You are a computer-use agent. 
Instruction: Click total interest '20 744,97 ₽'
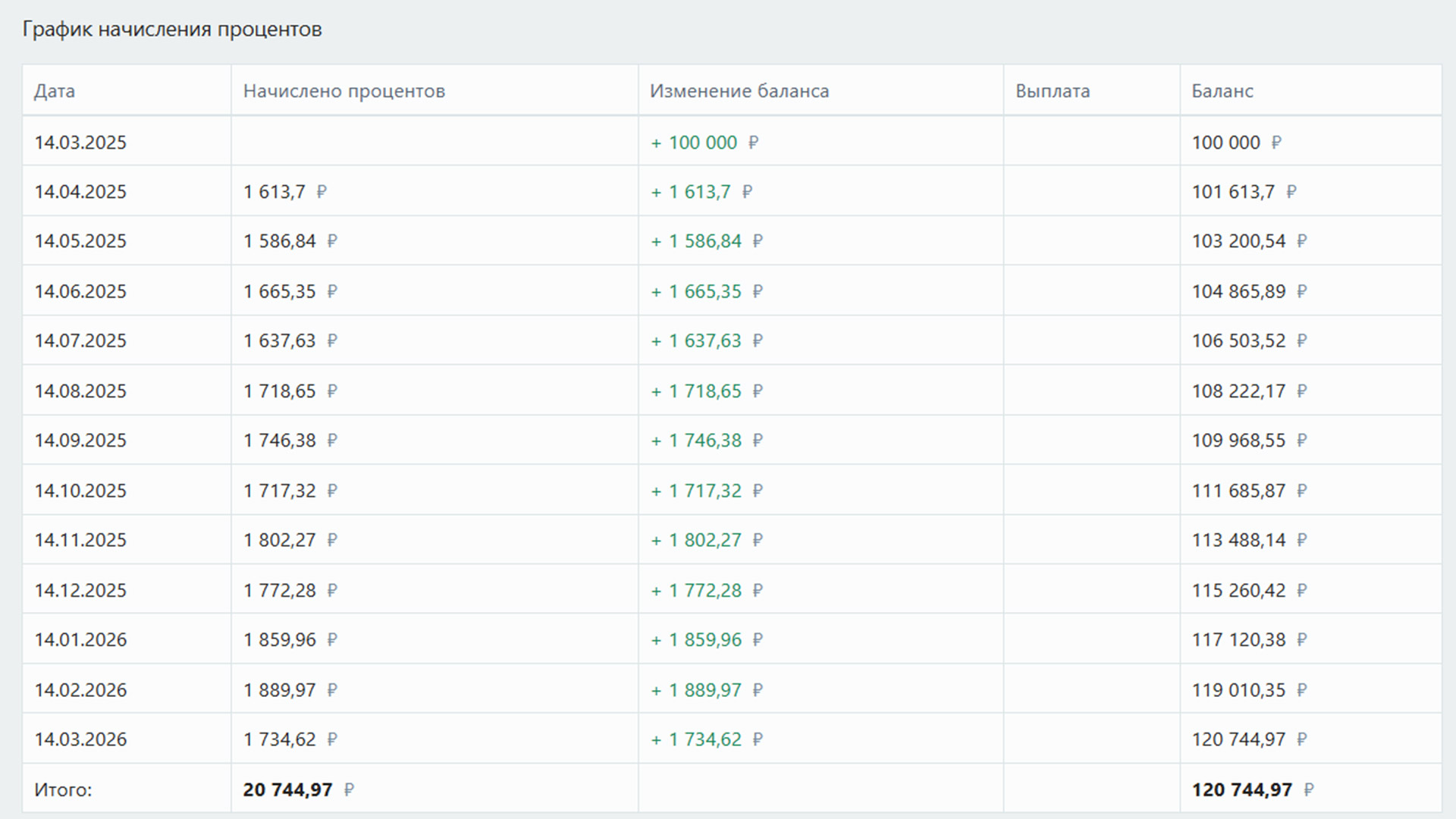[299, 790]
